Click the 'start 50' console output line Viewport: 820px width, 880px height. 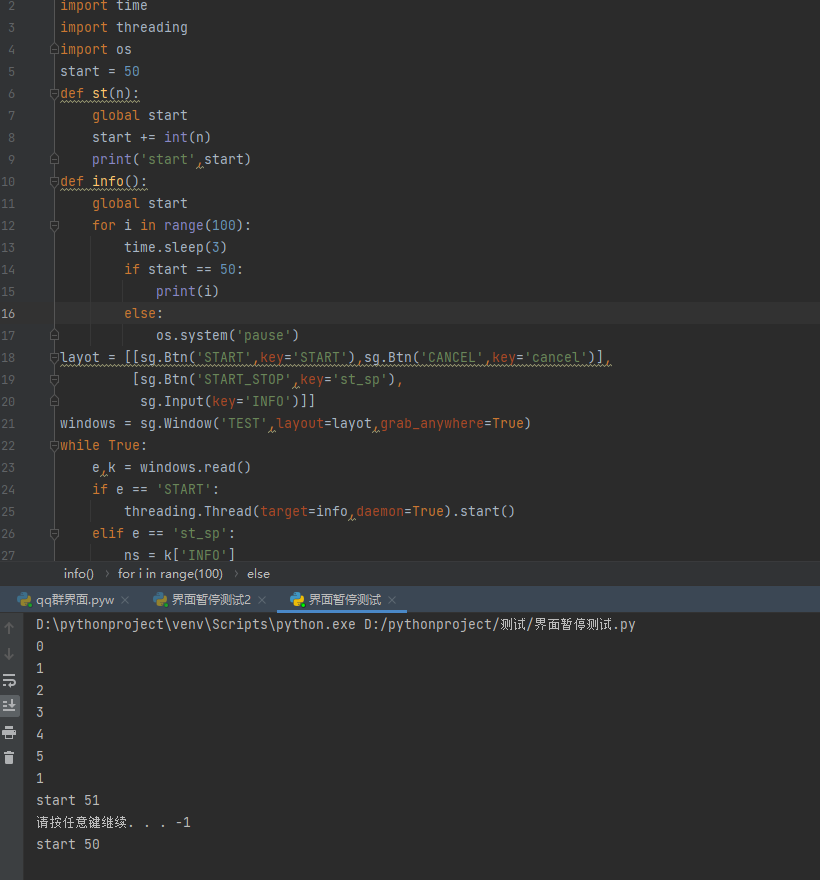pos(68,844)
